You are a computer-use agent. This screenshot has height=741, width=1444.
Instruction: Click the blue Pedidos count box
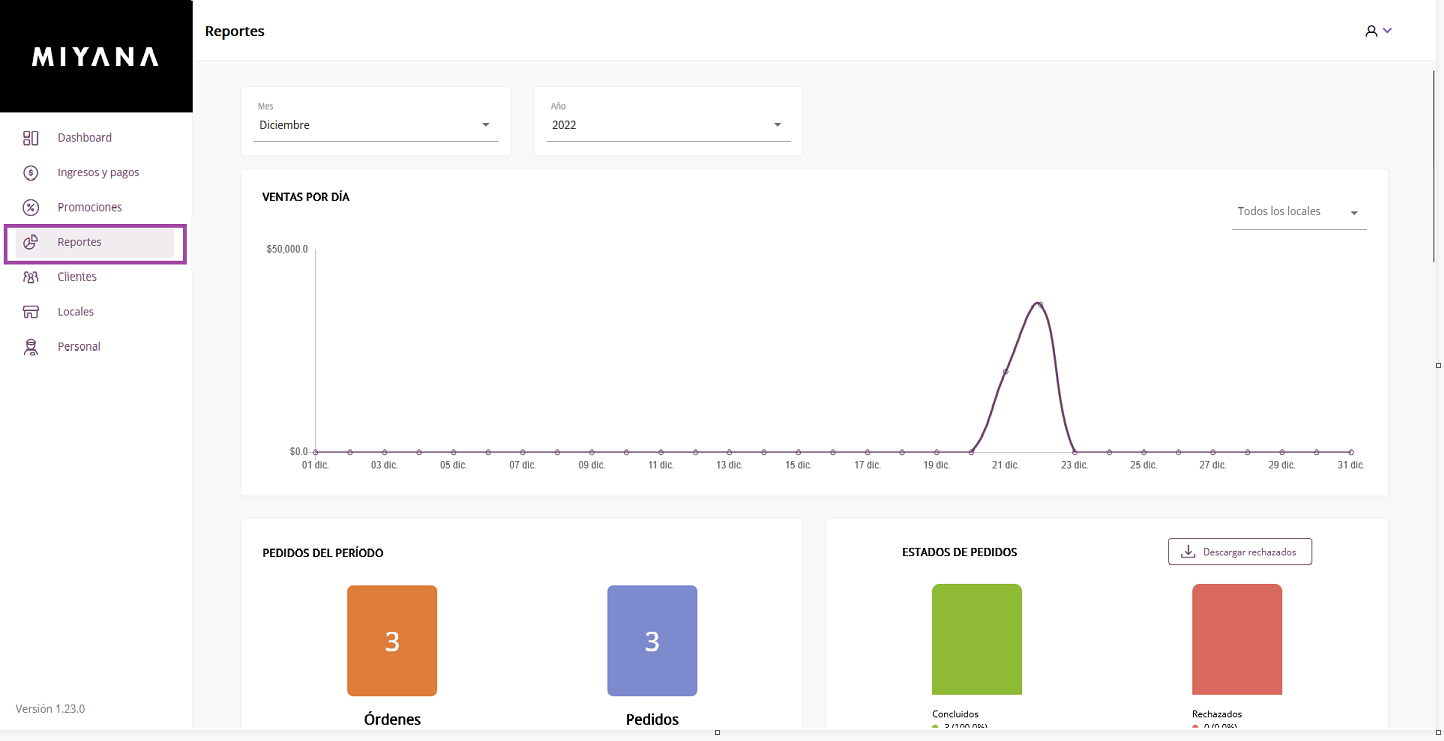pos(652,641)
